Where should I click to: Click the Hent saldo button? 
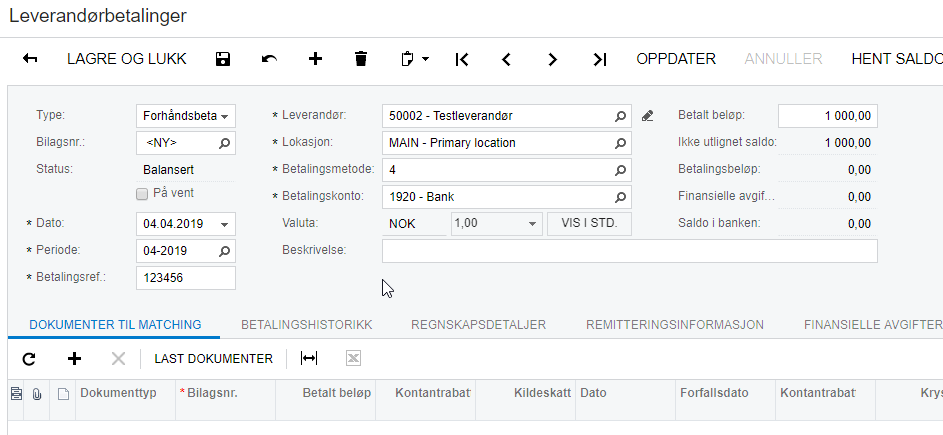coord(897,59)
